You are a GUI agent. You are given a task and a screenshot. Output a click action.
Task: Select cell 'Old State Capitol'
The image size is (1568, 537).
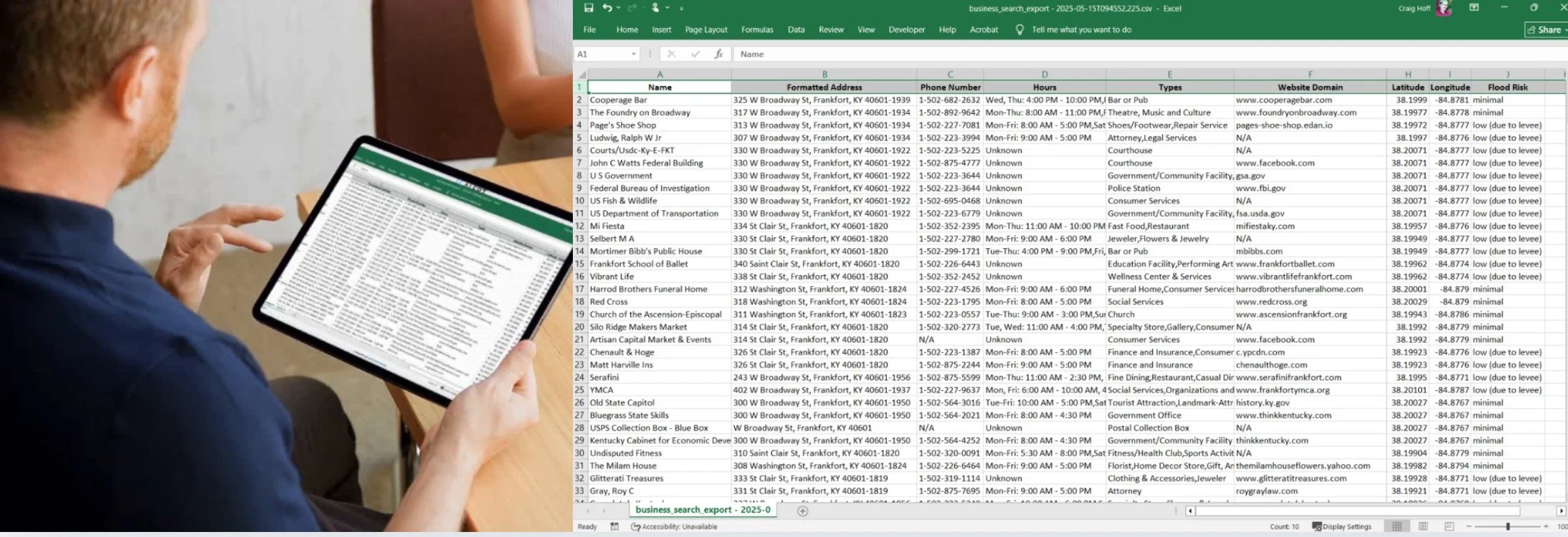point(660,402)
